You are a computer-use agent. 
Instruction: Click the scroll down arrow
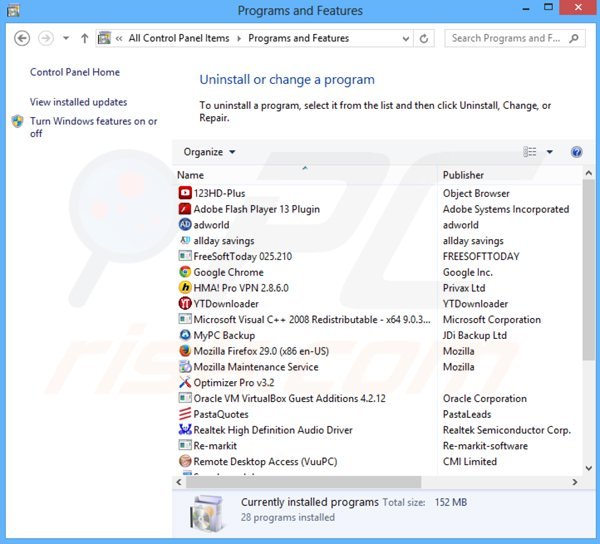click(x=589, y=468)
